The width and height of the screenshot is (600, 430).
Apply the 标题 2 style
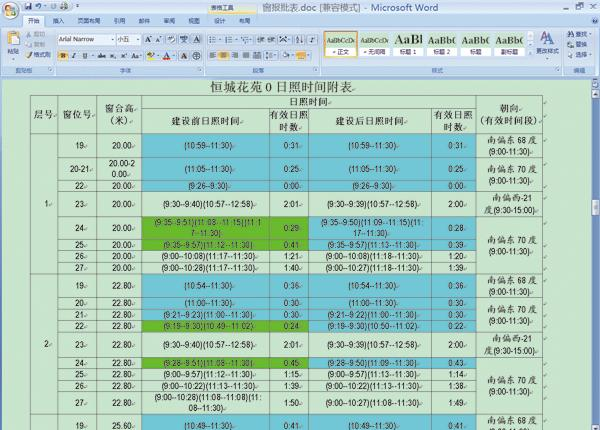coord(442,44)
